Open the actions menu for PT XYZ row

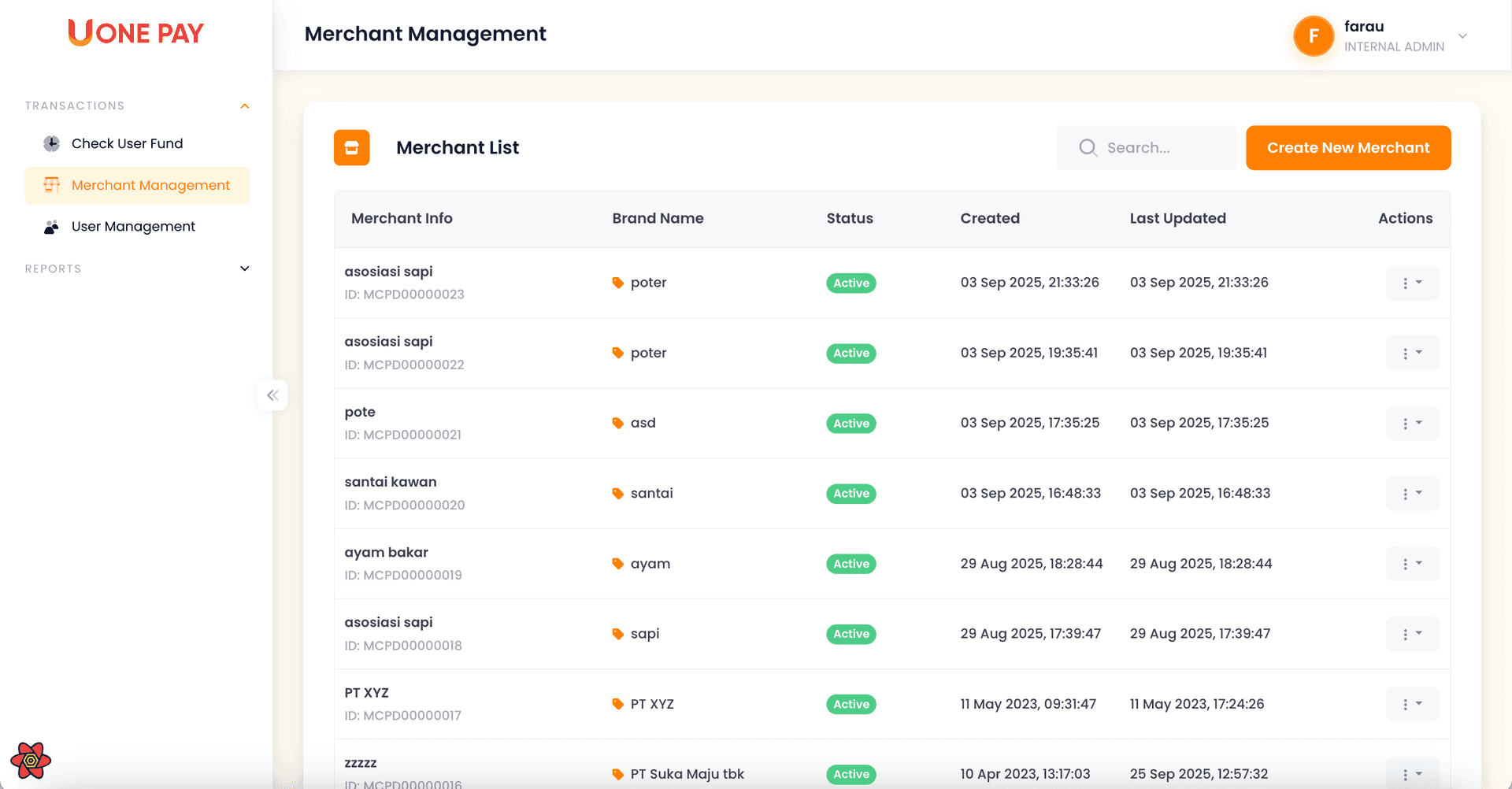[x=1412, y=703]
